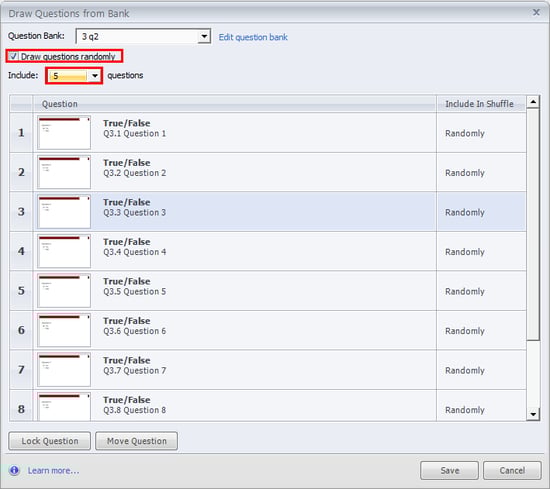
Task: Select the slide thumbnail for Question 4
Action: tap(64, 251)
